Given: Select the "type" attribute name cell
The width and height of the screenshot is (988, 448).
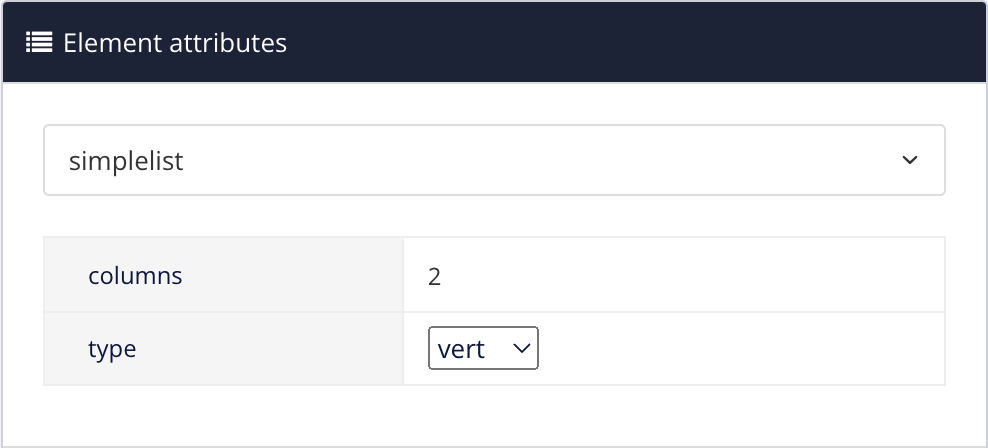Looking at the screenshot, I should coord(112,349).
